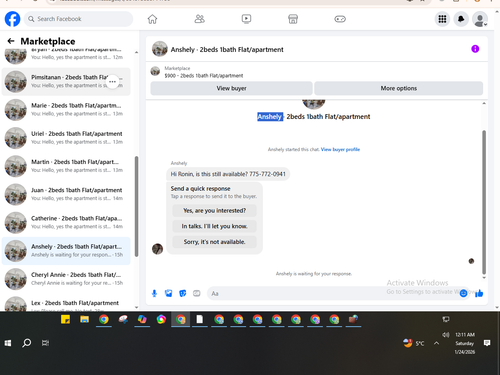Open the Gaming controller icon
This screenshot has height=375, width=500.
tap(340, 19)
